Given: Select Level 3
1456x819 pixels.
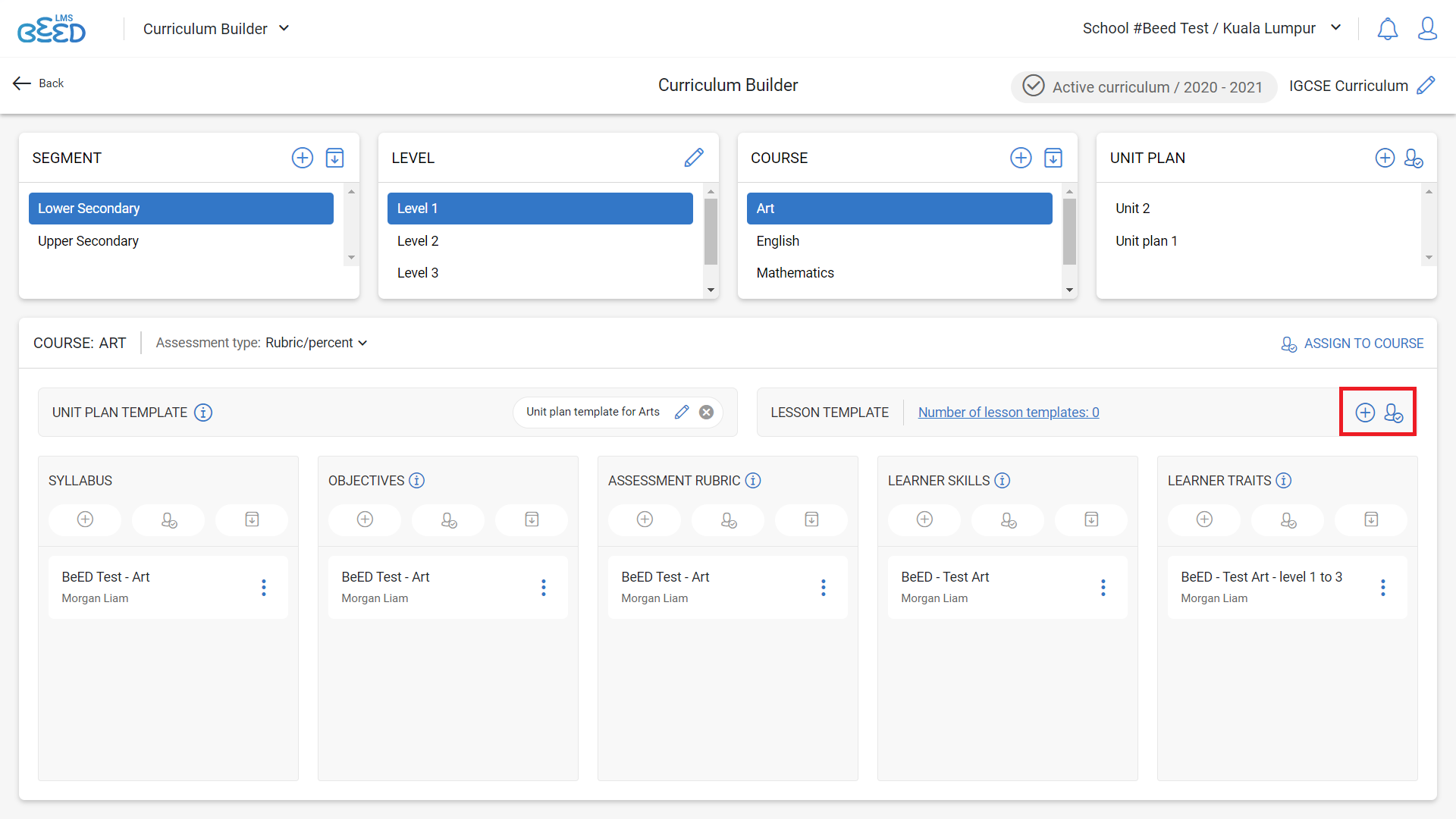Looking at the screenshot, I should (540, 273).
